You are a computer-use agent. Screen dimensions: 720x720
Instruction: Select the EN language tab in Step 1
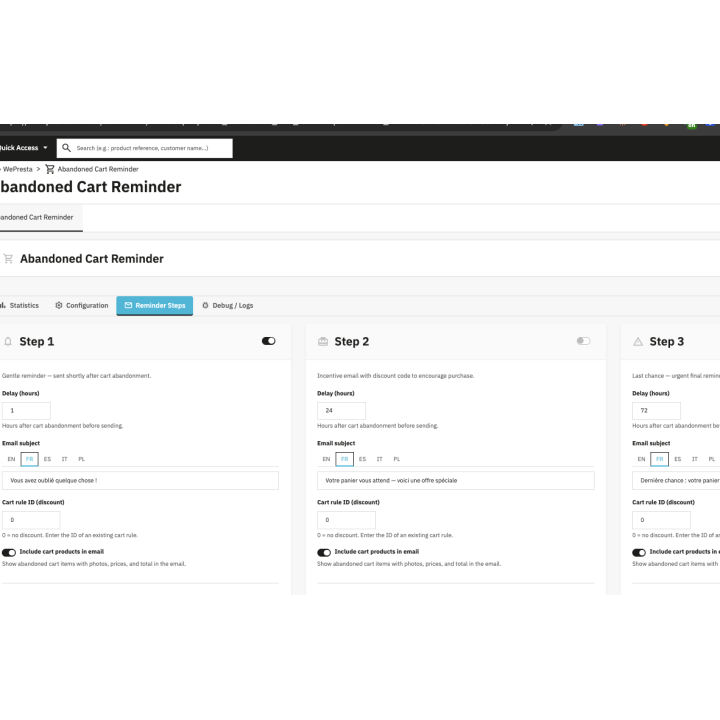pyautogui.click(x=11, y=459)
